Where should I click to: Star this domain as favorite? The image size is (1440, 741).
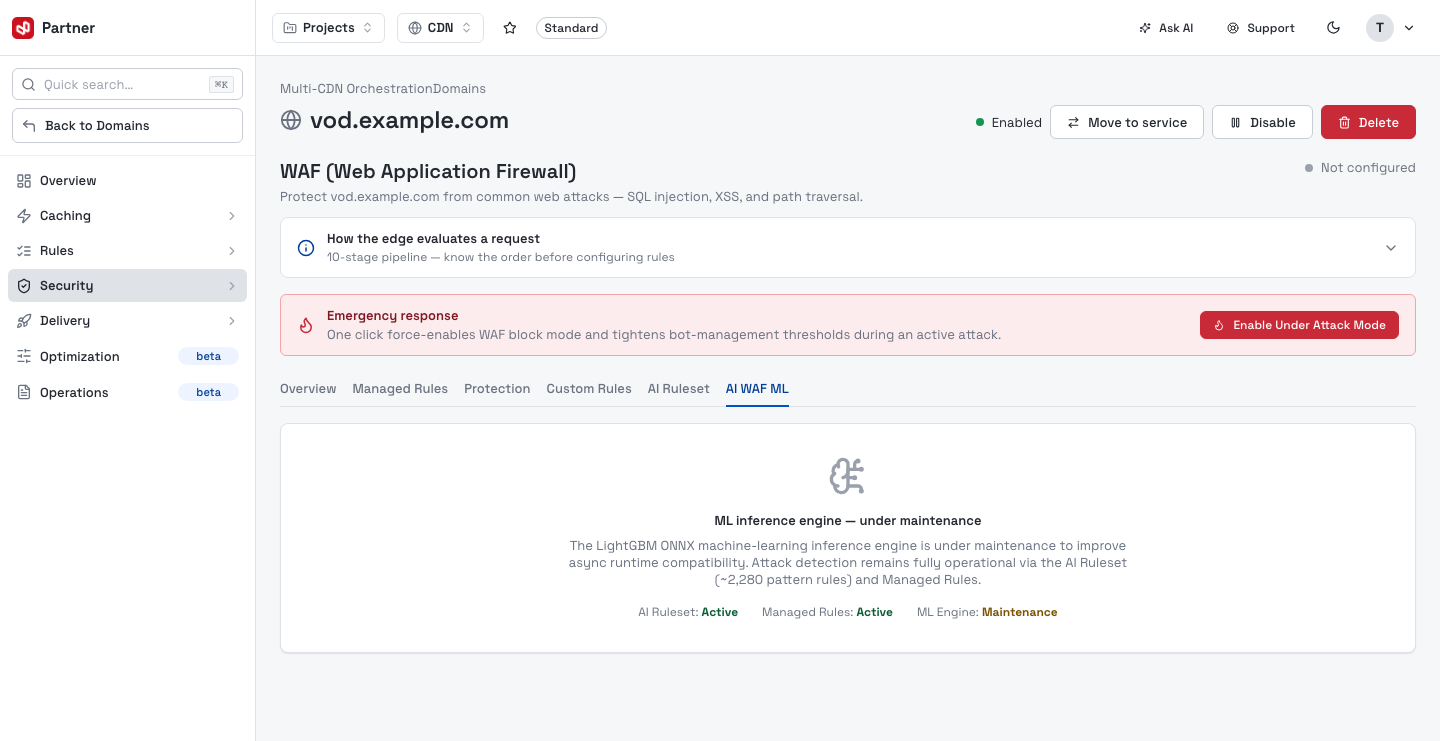(x=510, y=28)
